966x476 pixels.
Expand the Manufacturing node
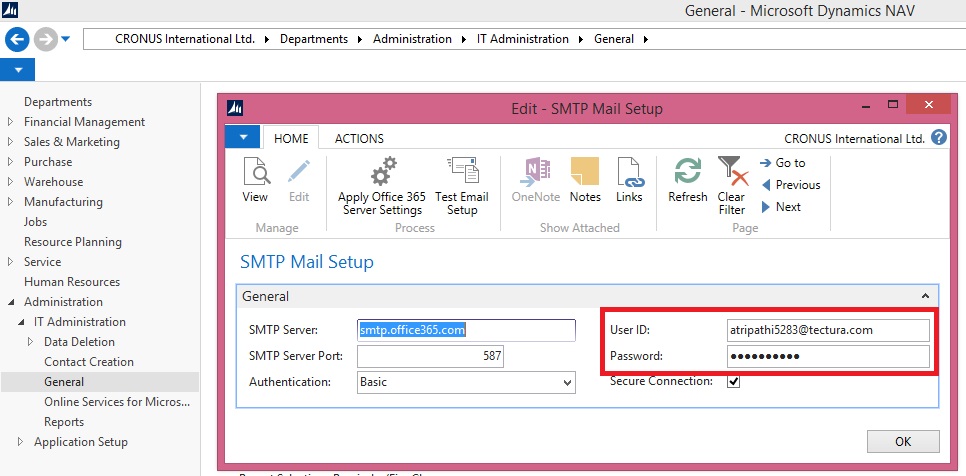(10, 201)
